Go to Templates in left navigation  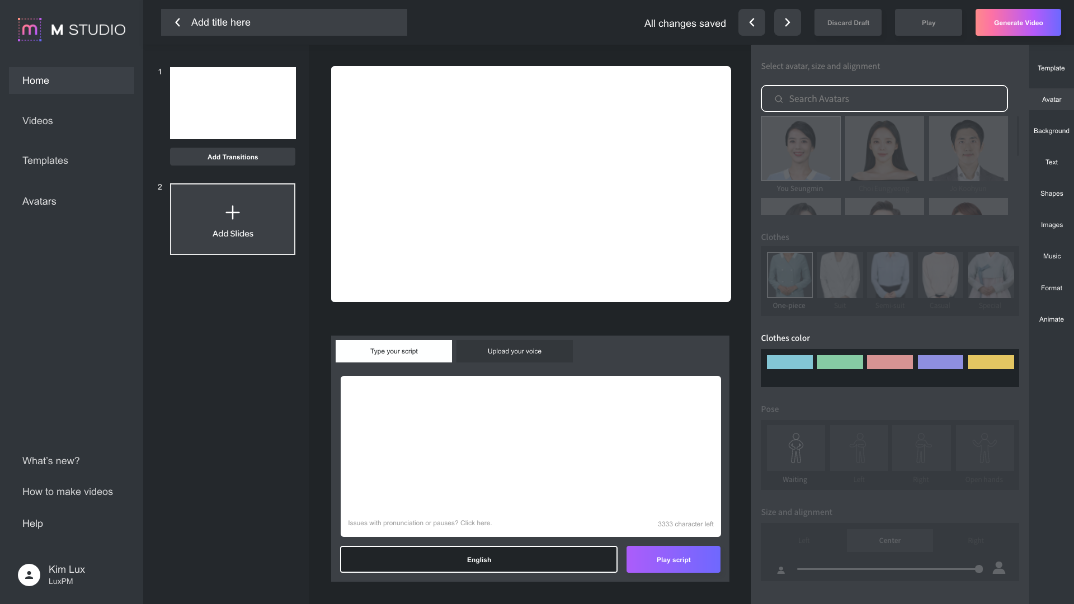(x=45, y=161)
